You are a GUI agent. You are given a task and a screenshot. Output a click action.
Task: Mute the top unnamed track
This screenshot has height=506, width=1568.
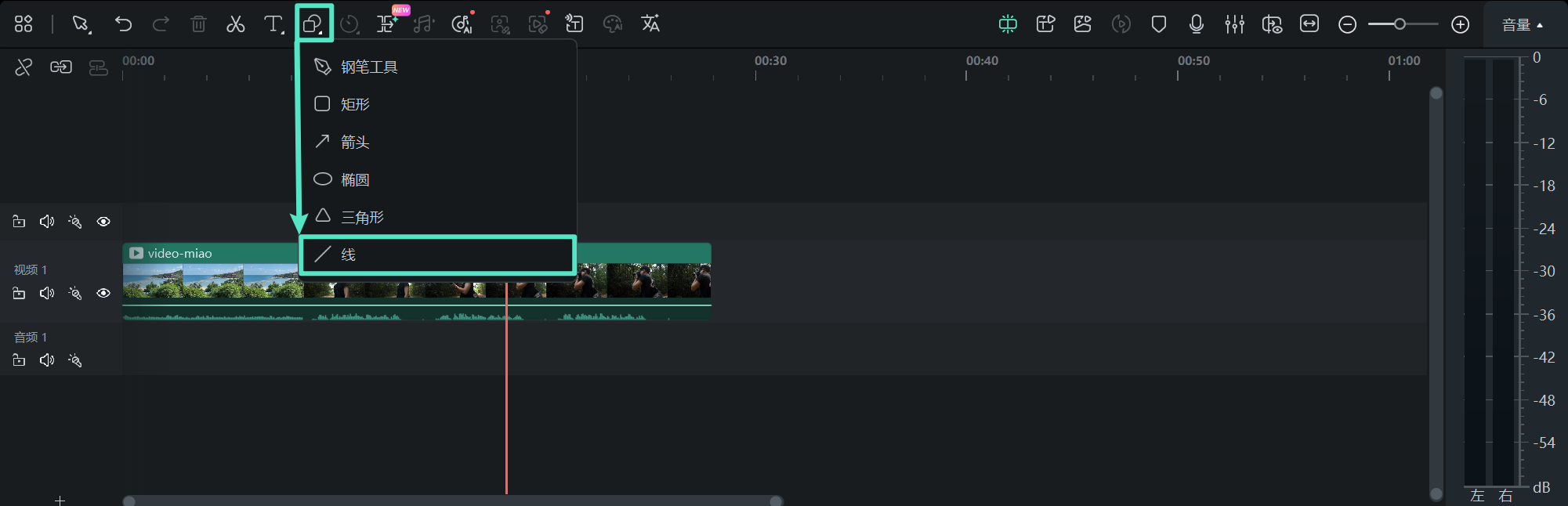(x=47, y=222)
